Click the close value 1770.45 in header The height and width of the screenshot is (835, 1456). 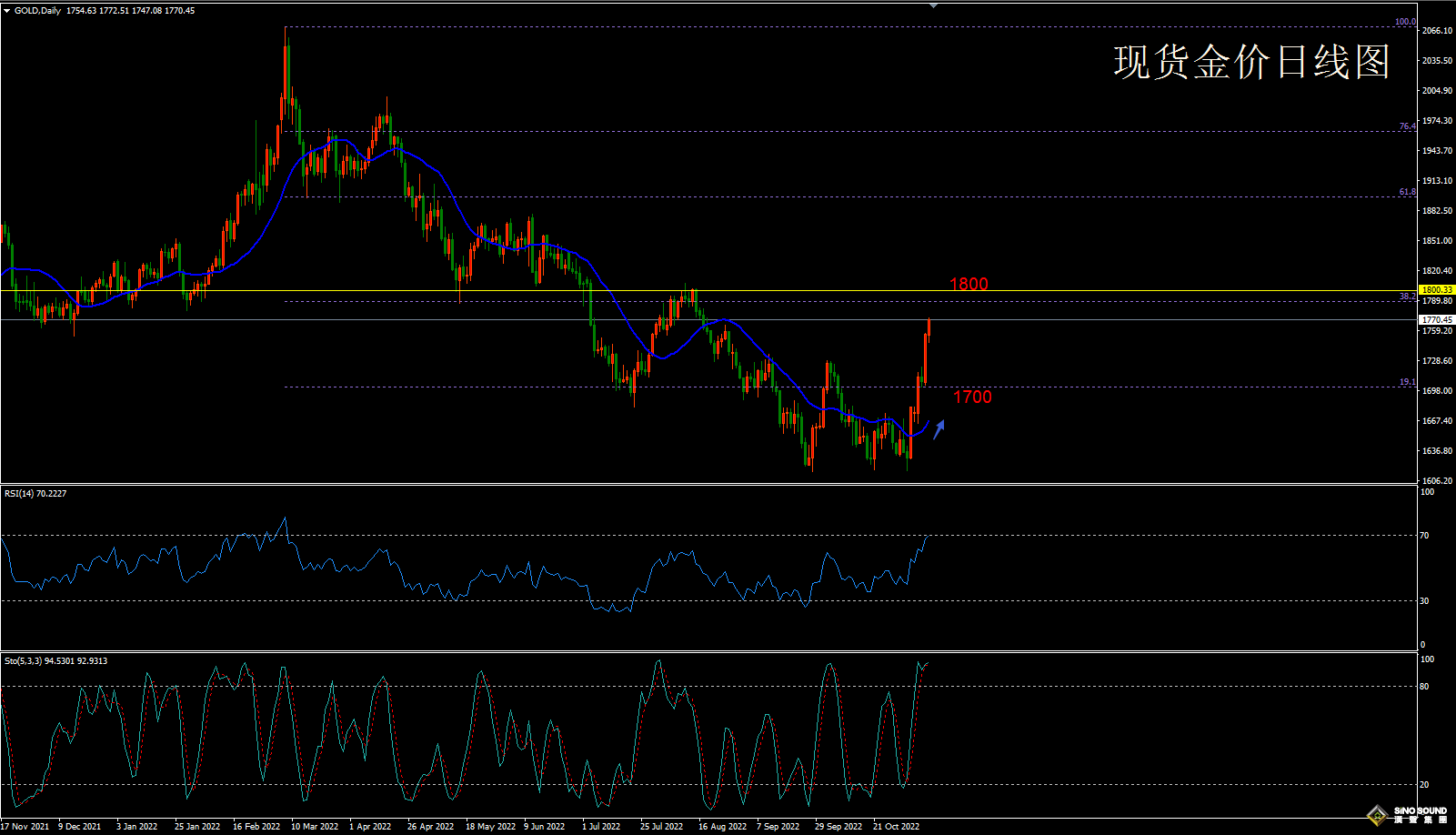point(180,11)
